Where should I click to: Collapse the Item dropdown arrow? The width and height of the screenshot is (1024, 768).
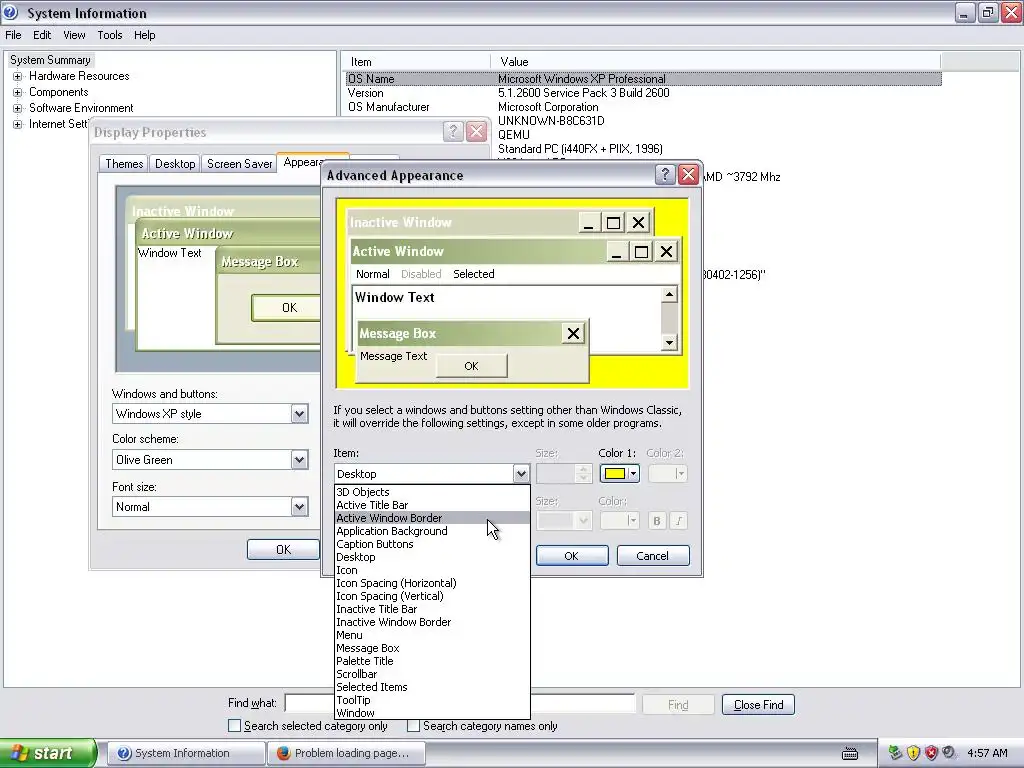(520, 473)
